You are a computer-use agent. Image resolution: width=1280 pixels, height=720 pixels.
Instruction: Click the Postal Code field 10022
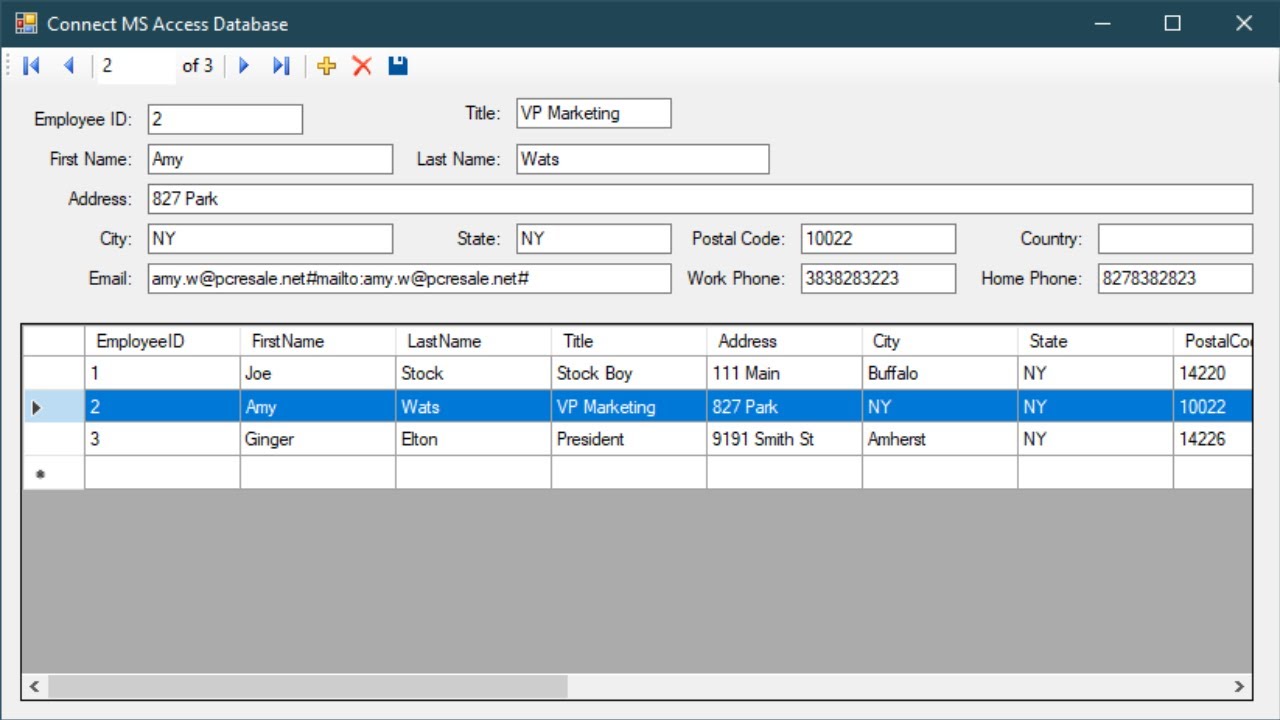(878, 239)
